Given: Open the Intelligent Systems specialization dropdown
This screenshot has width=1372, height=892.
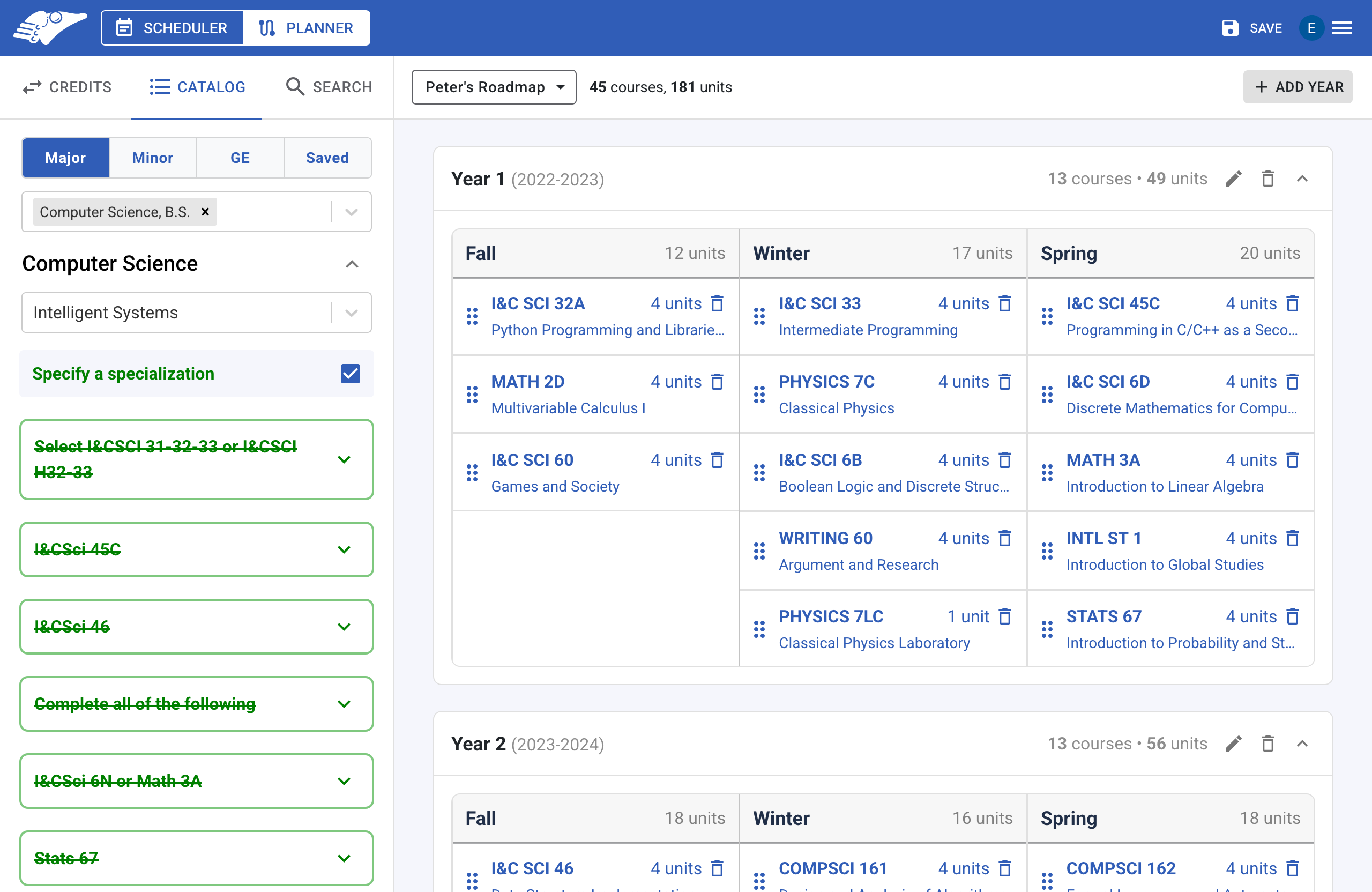Looking at the screenshot, I should click(x=351, y=313).
